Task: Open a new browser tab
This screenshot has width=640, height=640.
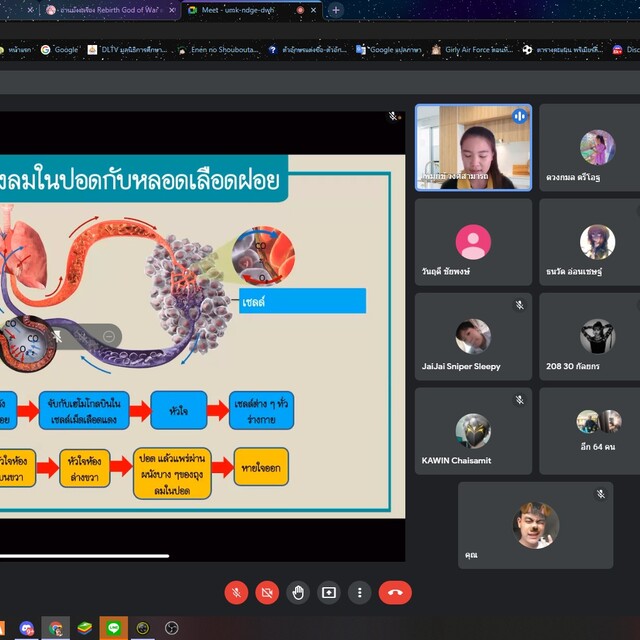Action: 336,10
